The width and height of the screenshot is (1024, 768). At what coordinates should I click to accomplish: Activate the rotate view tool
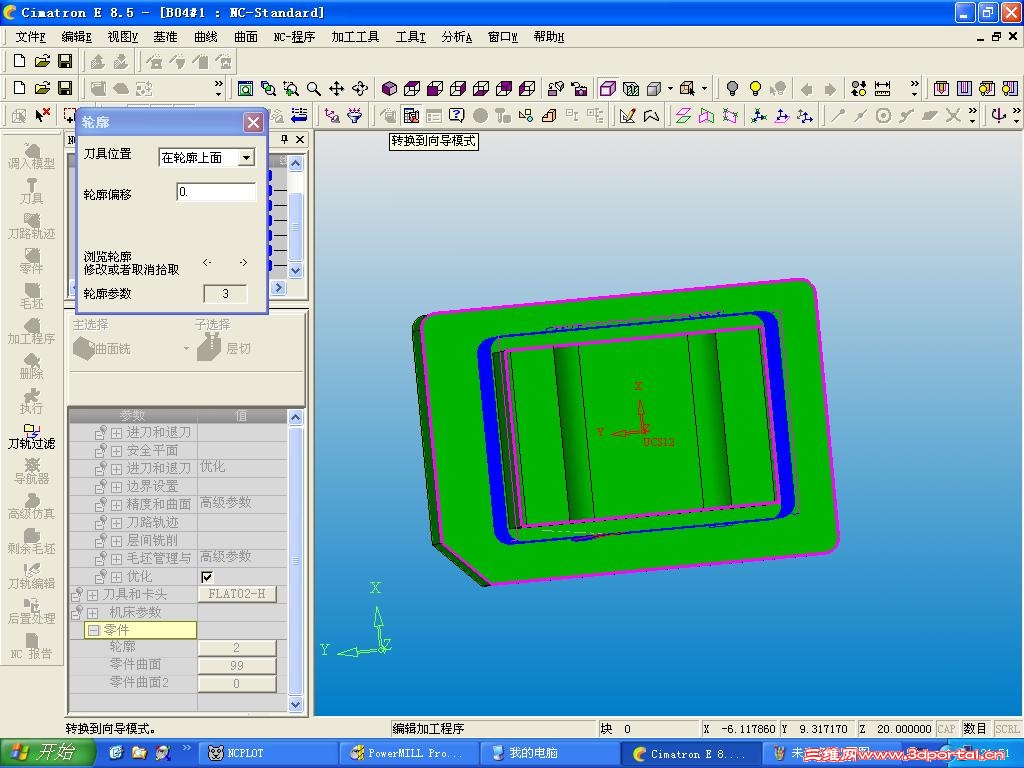[x=359, y=88]
